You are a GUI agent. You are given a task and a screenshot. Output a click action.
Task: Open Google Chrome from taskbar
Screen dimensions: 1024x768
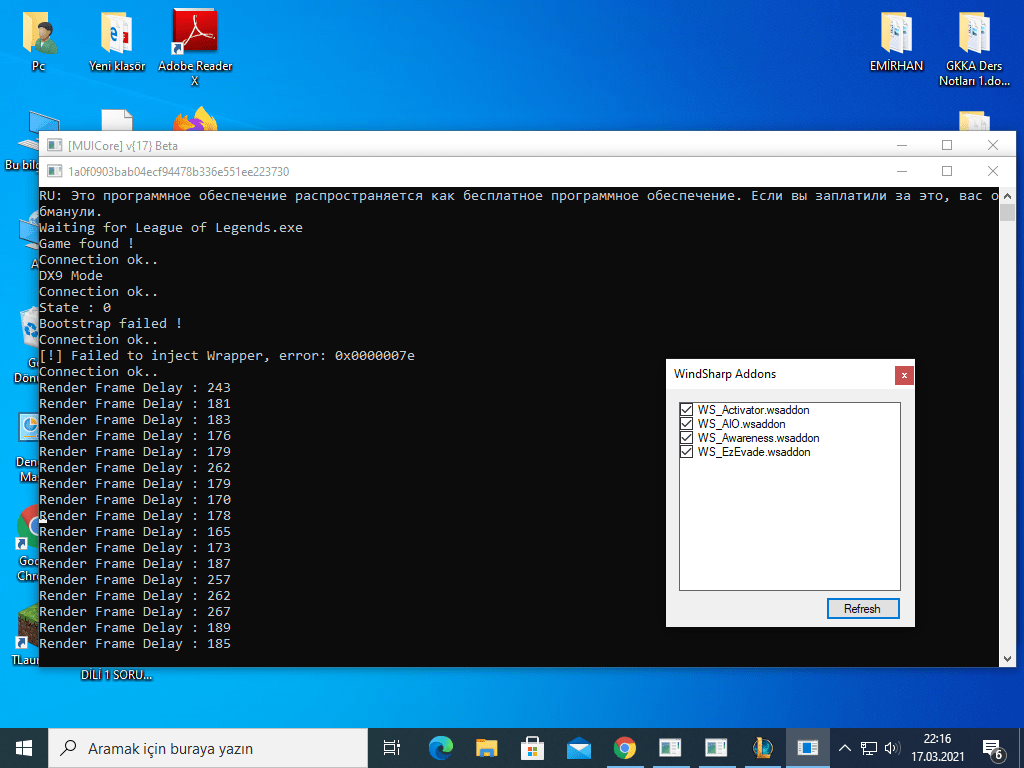click(624, 748)
